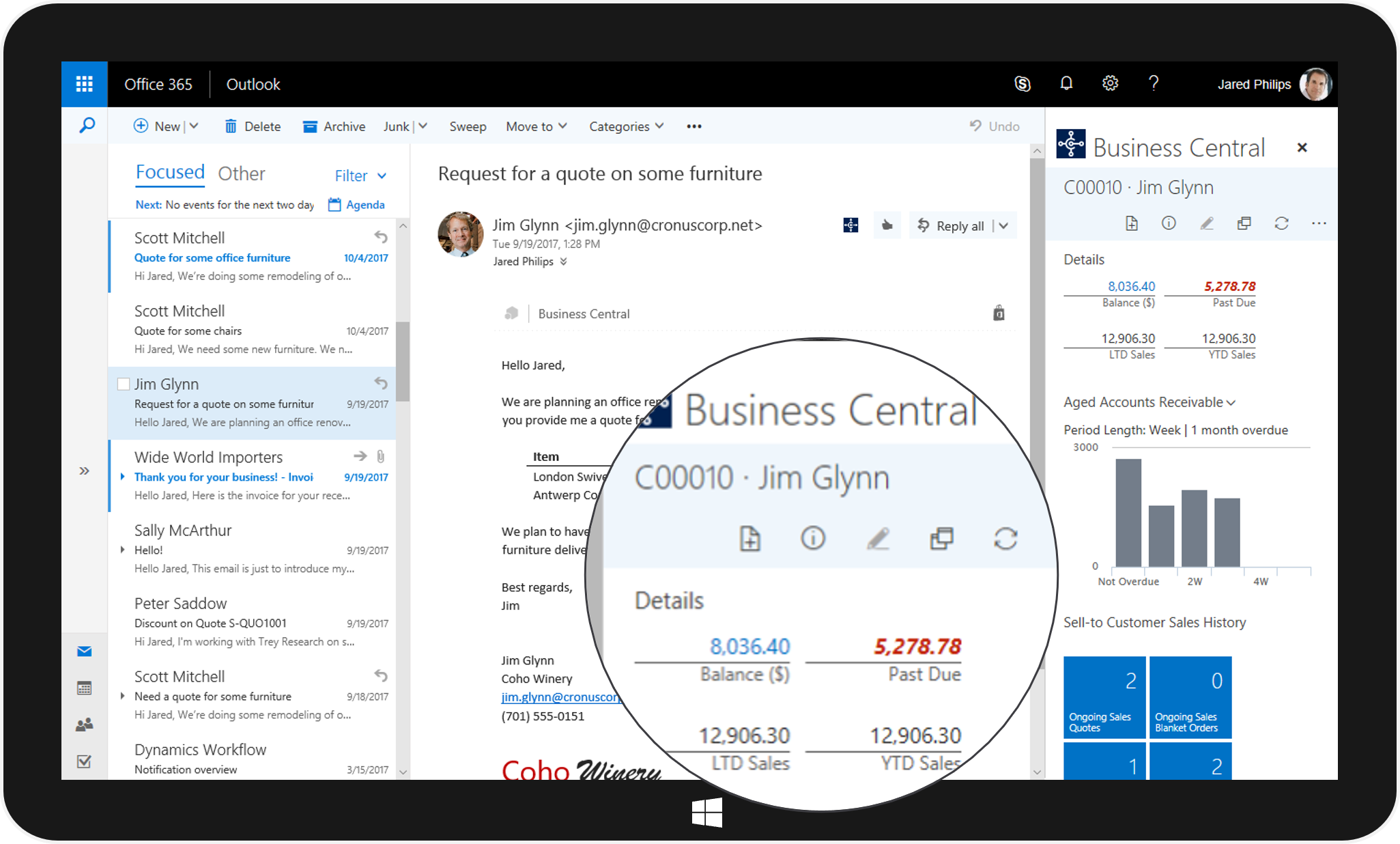Select the edit pencil in Business Central panel
This screenshot has height=844, width=1400.
(1207, 223)
